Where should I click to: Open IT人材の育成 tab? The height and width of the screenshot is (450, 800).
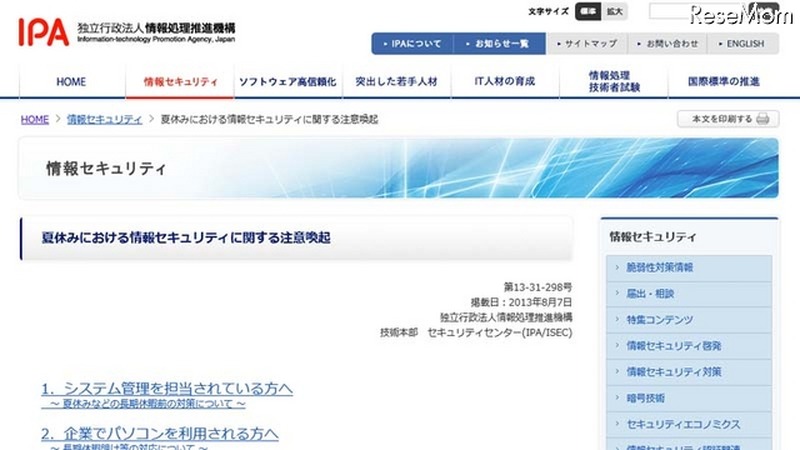pos(504,82)
